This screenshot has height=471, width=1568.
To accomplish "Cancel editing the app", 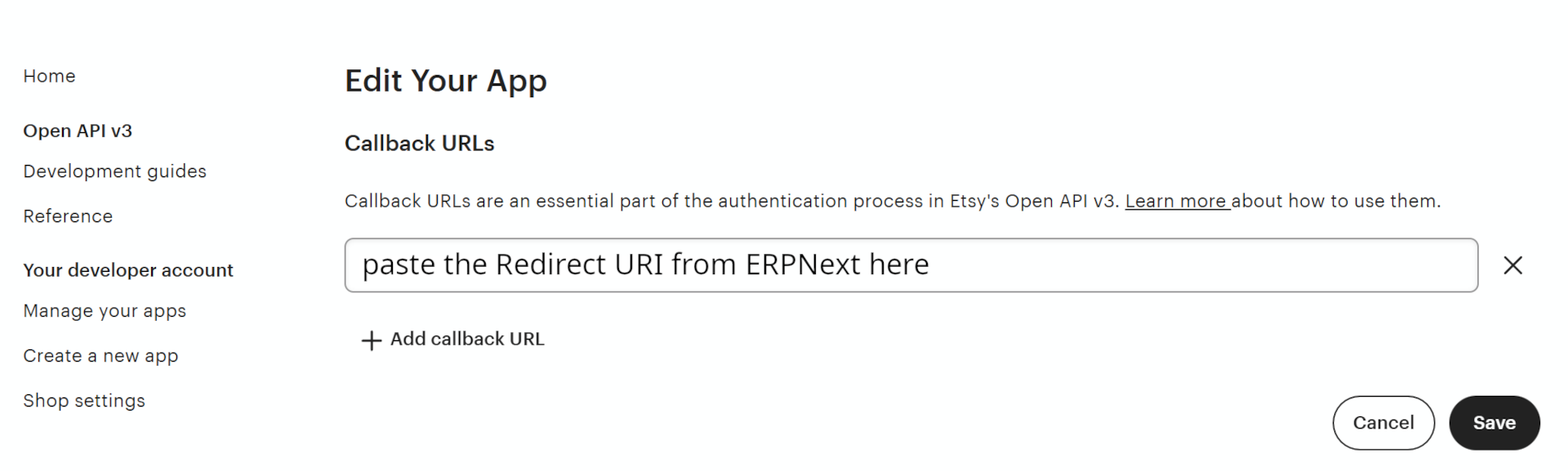I will click(x=1383, y=423).
